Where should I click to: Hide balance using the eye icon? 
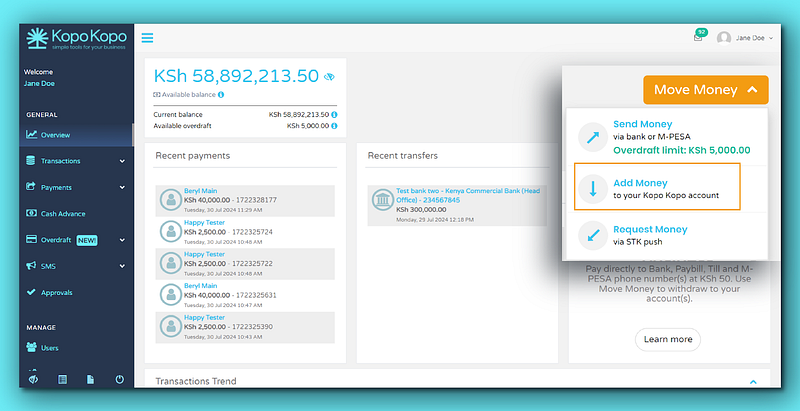click(x=330, y=77)
